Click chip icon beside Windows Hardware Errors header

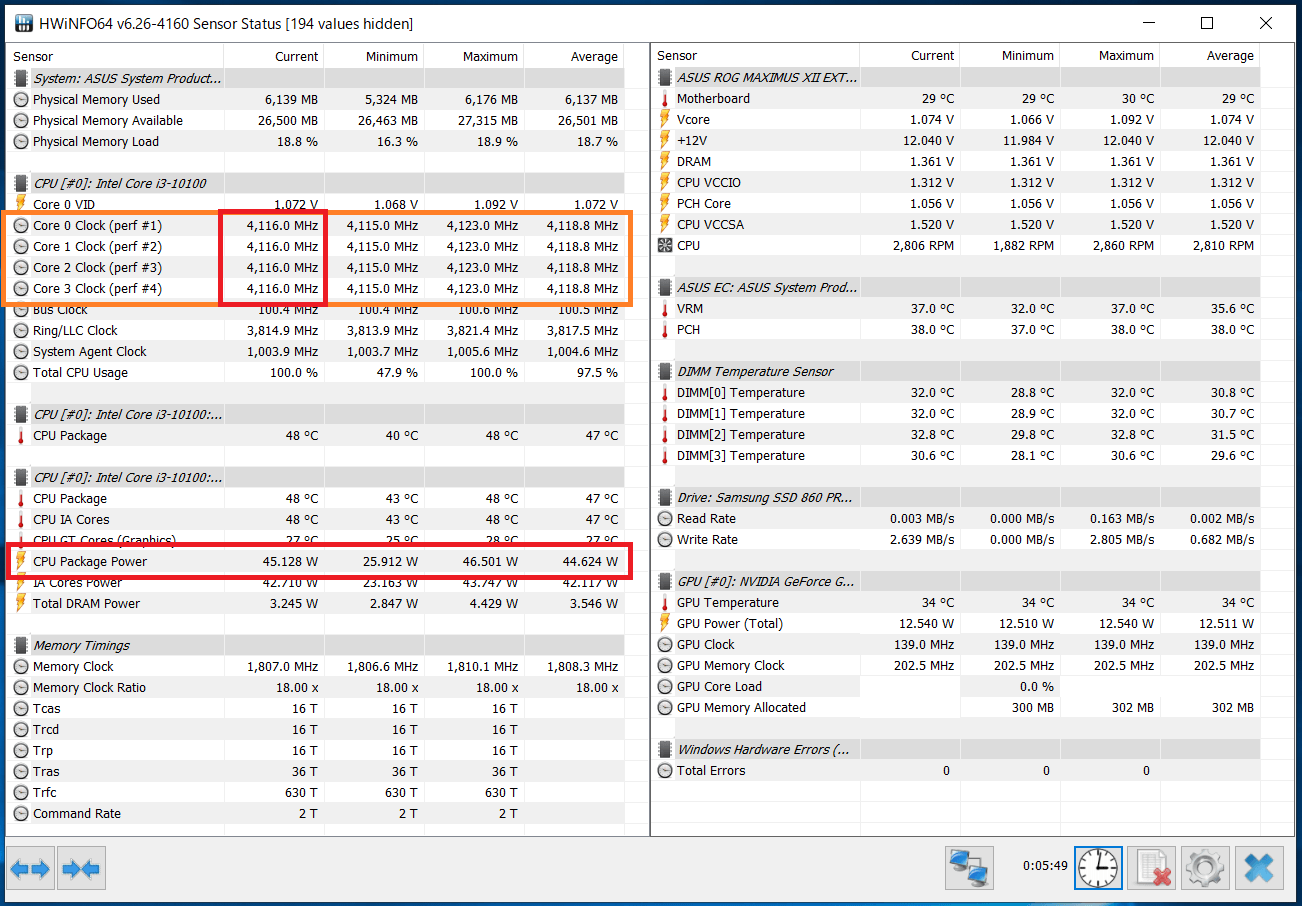(665, 750)
